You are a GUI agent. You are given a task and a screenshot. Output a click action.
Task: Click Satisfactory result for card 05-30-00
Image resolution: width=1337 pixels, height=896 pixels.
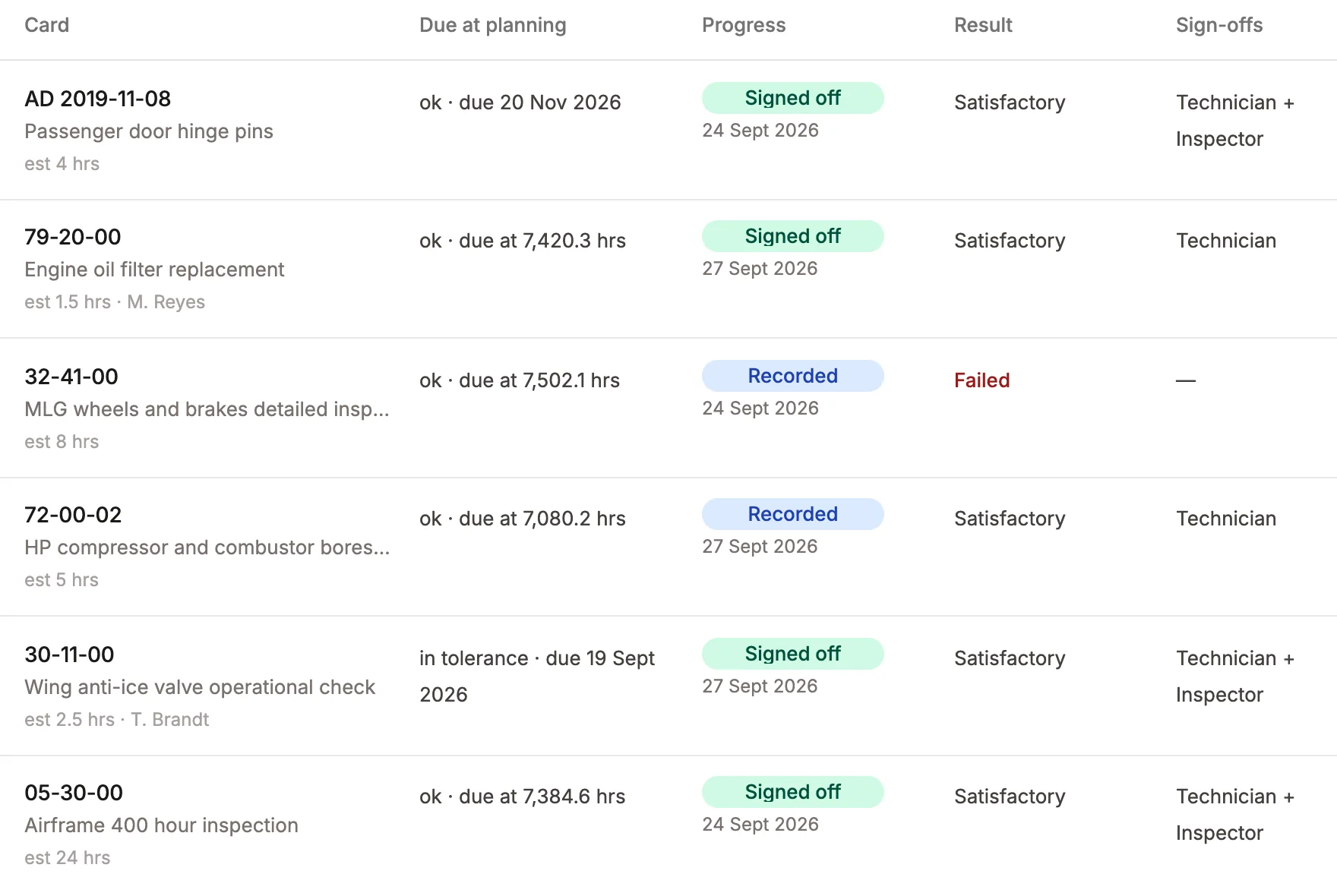coord(1010,797)
